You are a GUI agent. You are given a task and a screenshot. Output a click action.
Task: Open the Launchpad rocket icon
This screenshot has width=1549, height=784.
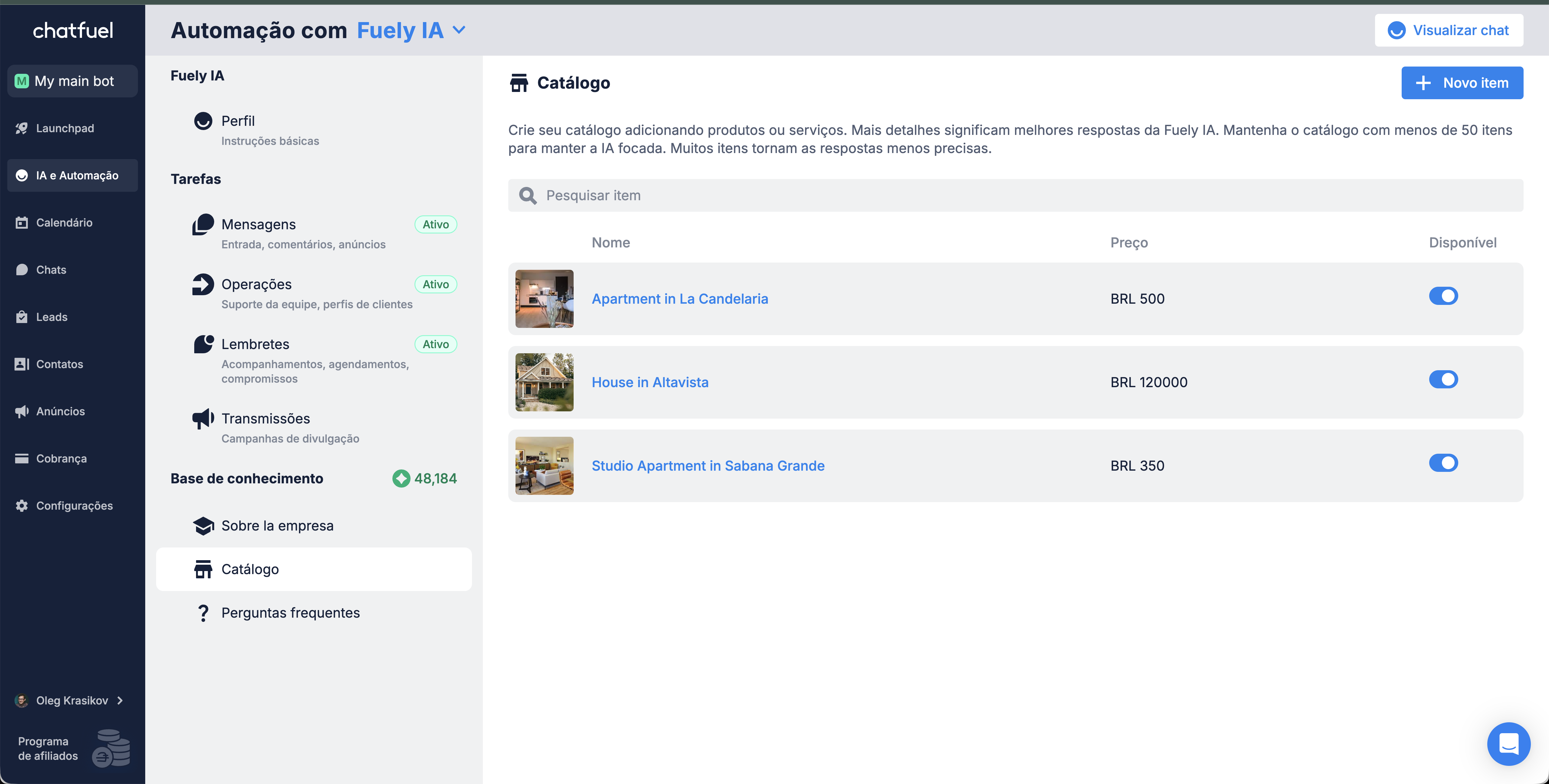[22, 128]
